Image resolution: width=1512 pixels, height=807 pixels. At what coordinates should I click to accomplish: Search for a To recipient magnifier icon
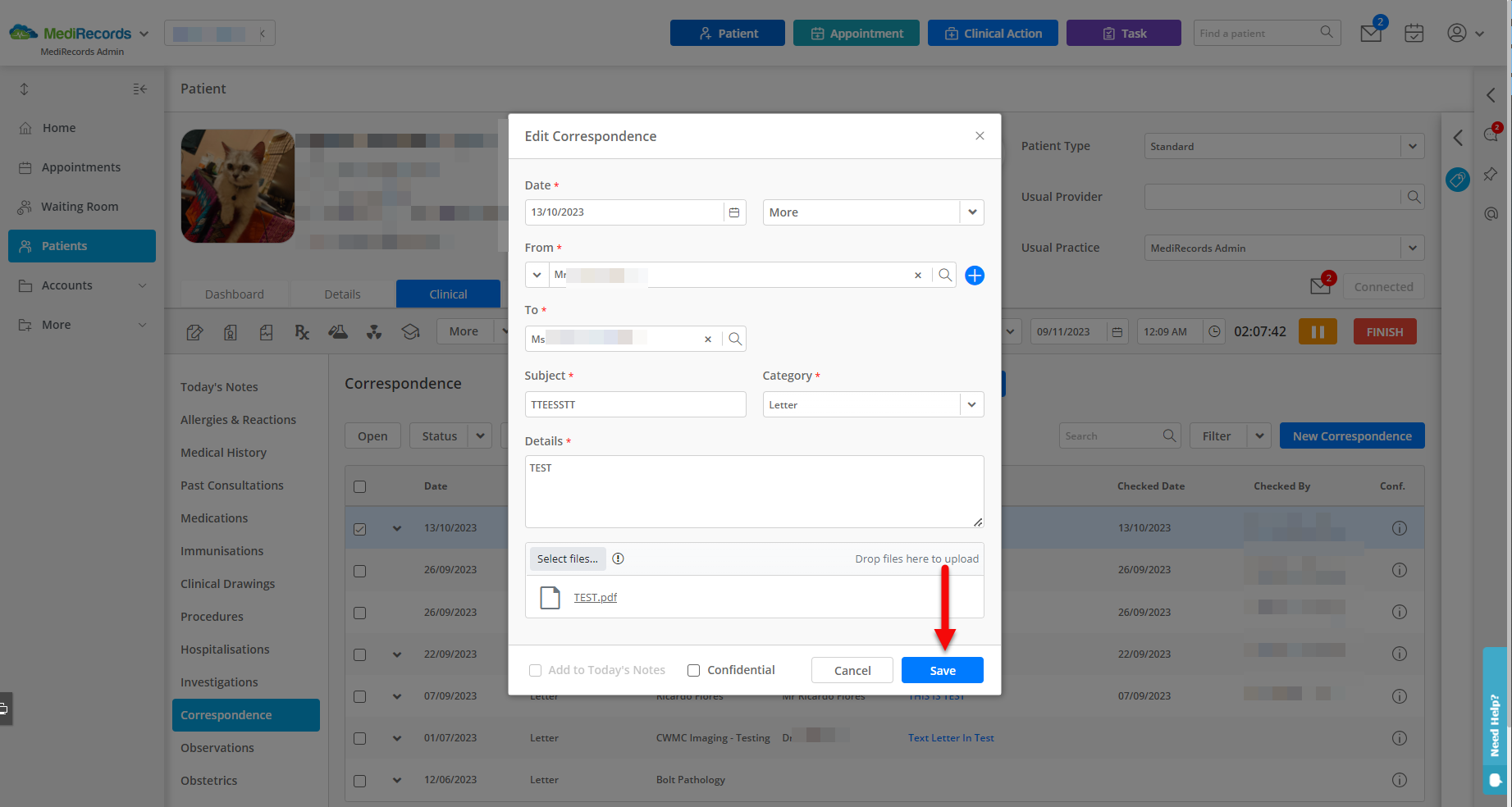coord(735,339)
